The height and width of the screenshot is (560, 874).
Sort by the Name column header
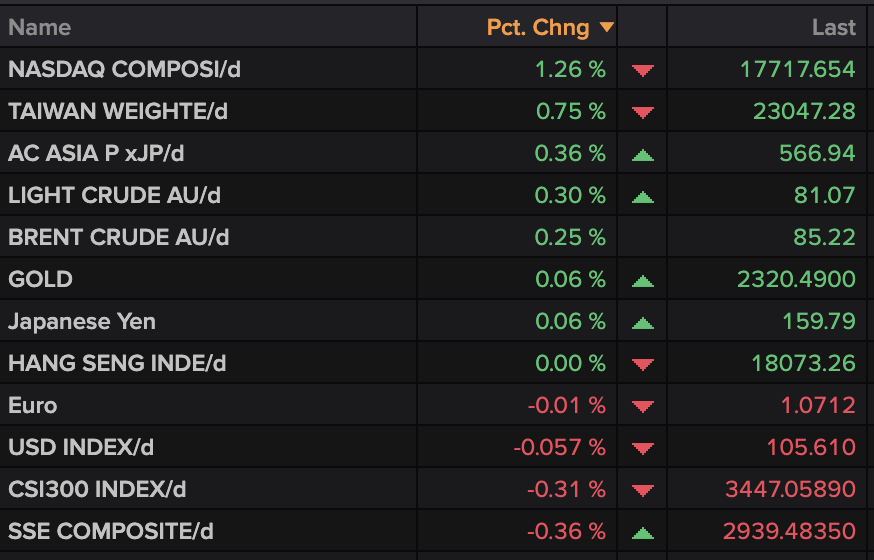(40, 28)
